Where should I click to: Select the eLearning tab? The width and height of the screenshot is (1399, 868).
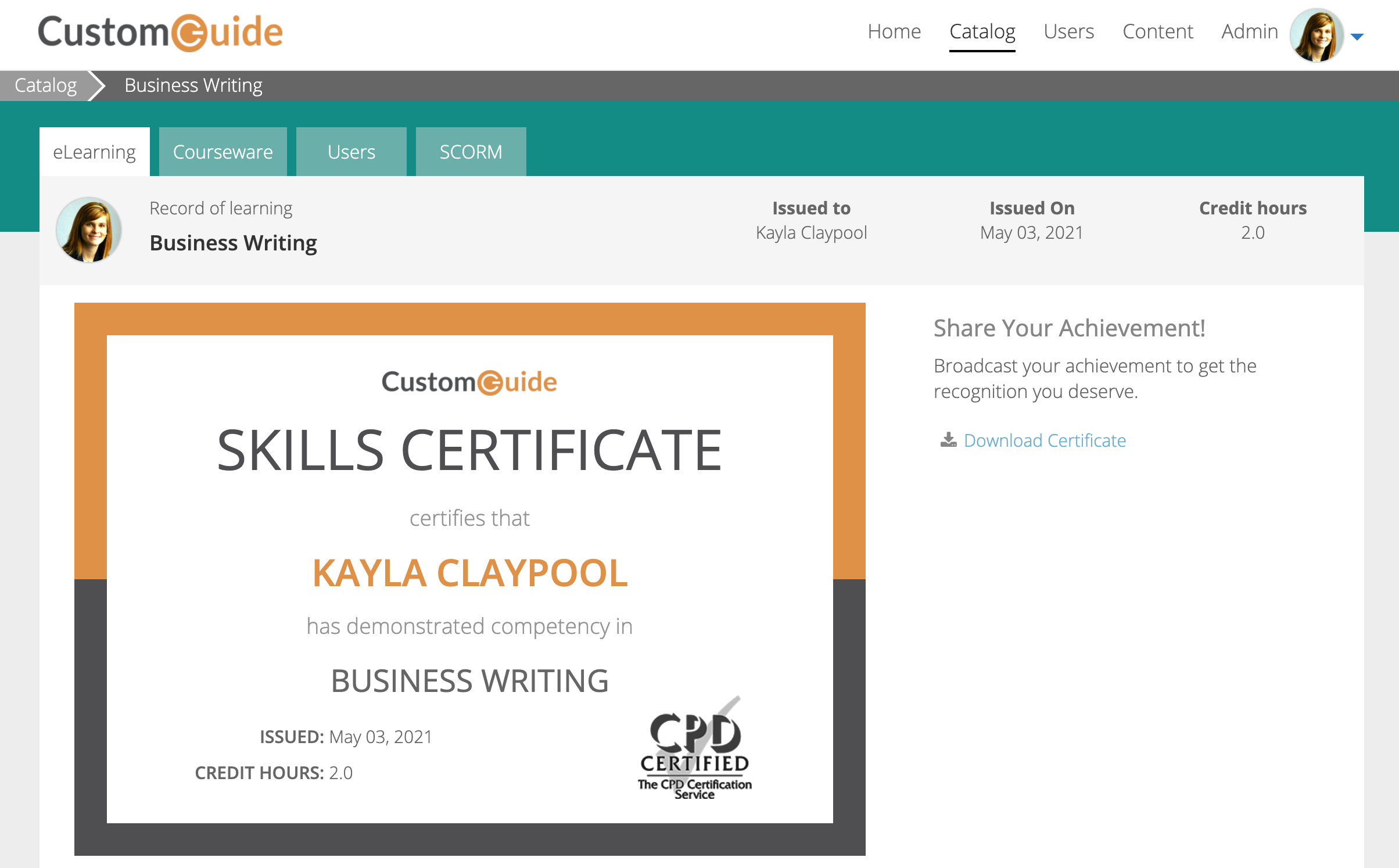94,152
